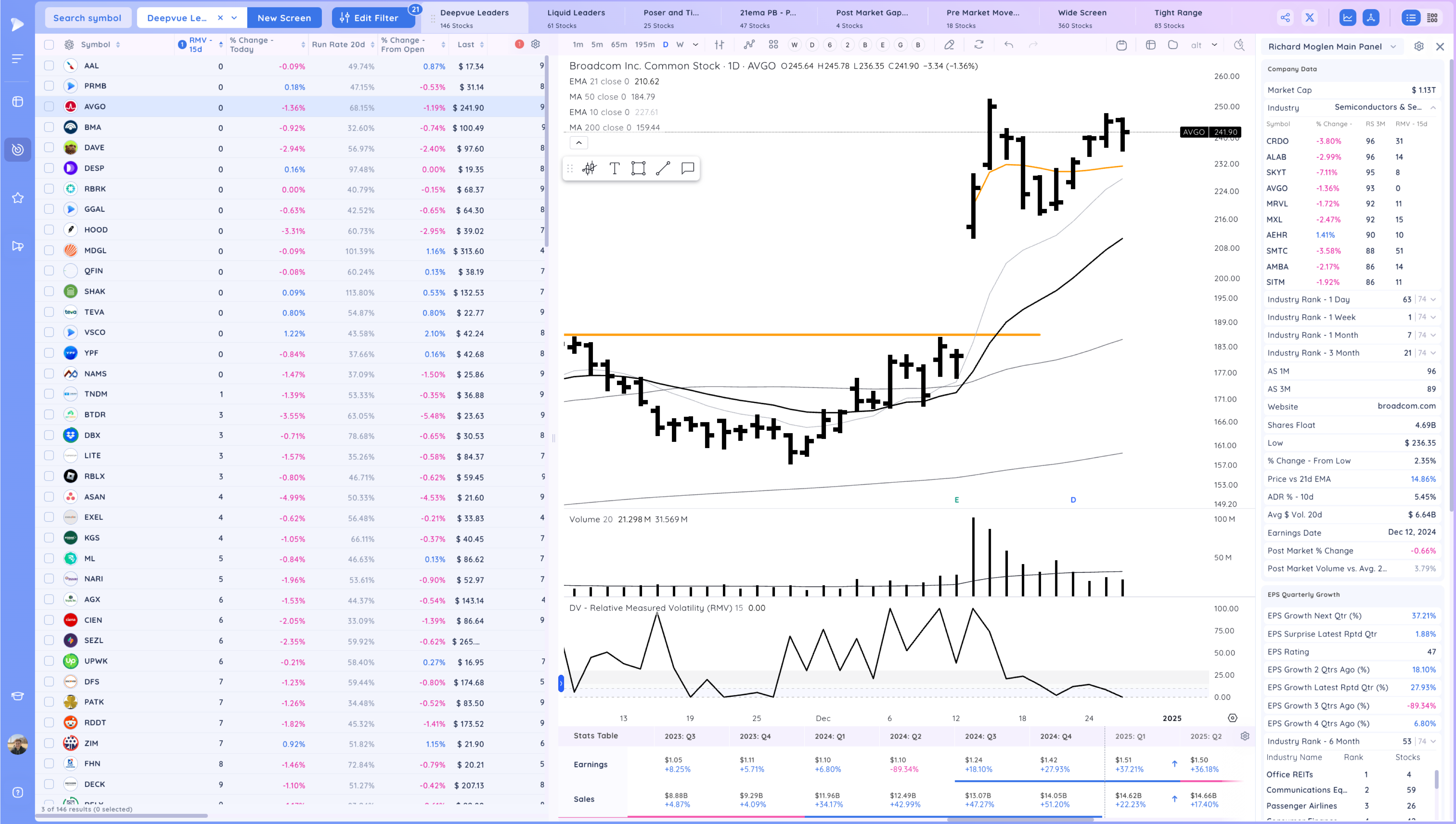Click the refresh chart icon
This screenshot has width=1456, height=824.
pos(978,45)
